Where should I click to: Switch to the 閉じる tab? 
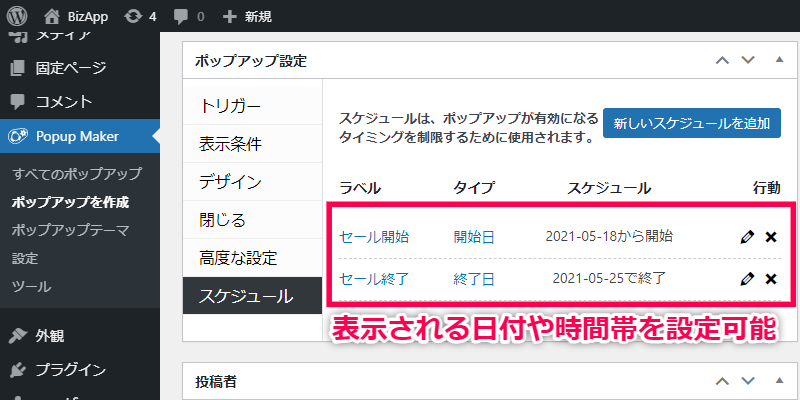pos(253,220)
